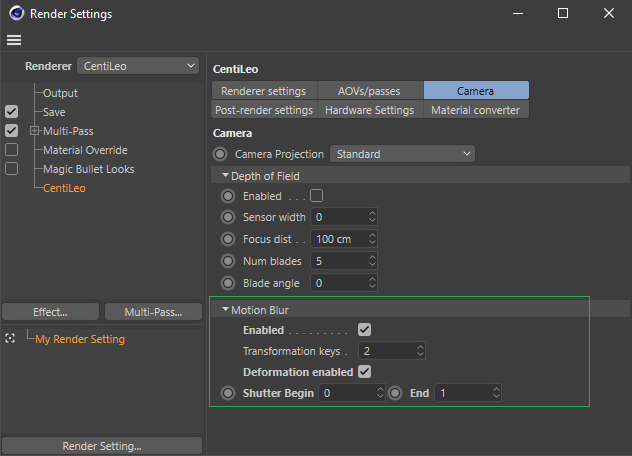Image resolution: width=632 pixels, height=456 pixels.
Task: Select My Render Setting in the list
Action: [80, 339]
